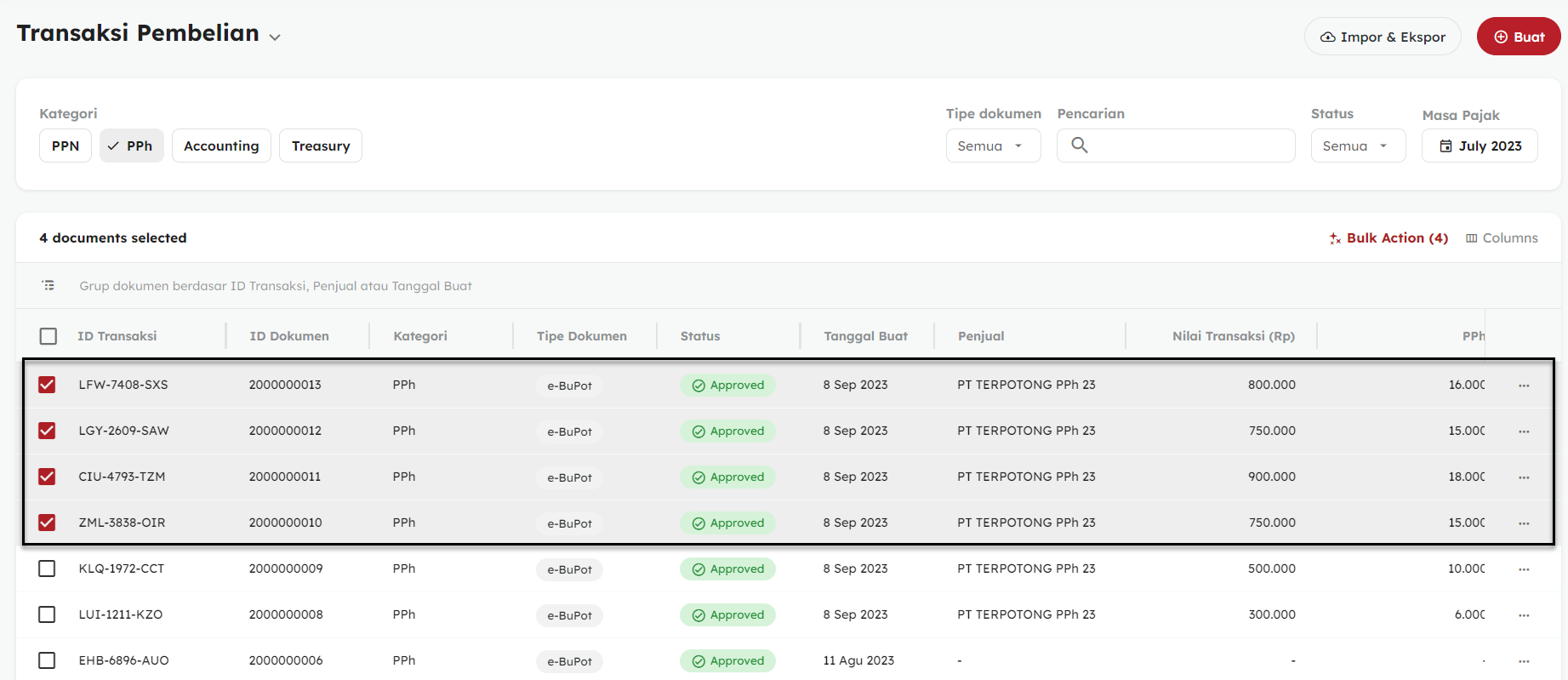Open the Columns settings
Image resolution: width=1568 pixels, height=680 pixels.
coord(1502,238)
